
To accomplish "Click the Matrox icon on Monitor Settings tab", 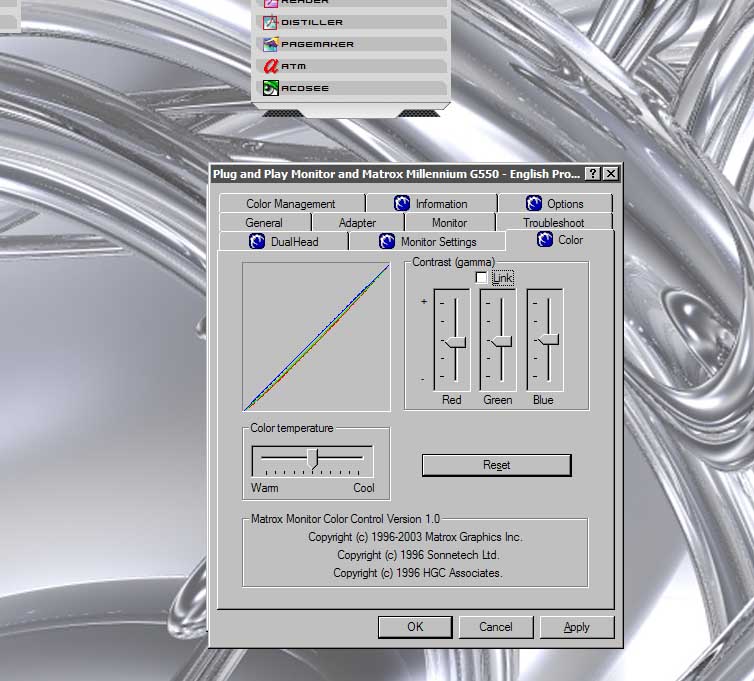I will 387,241.
